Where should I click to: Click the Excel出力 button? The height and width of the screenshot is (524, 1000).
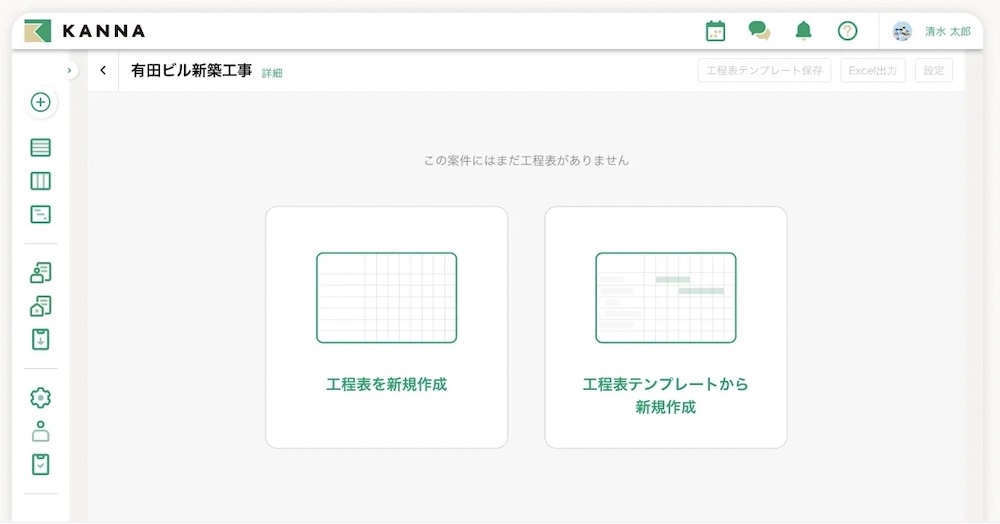(x=873, y=71)
